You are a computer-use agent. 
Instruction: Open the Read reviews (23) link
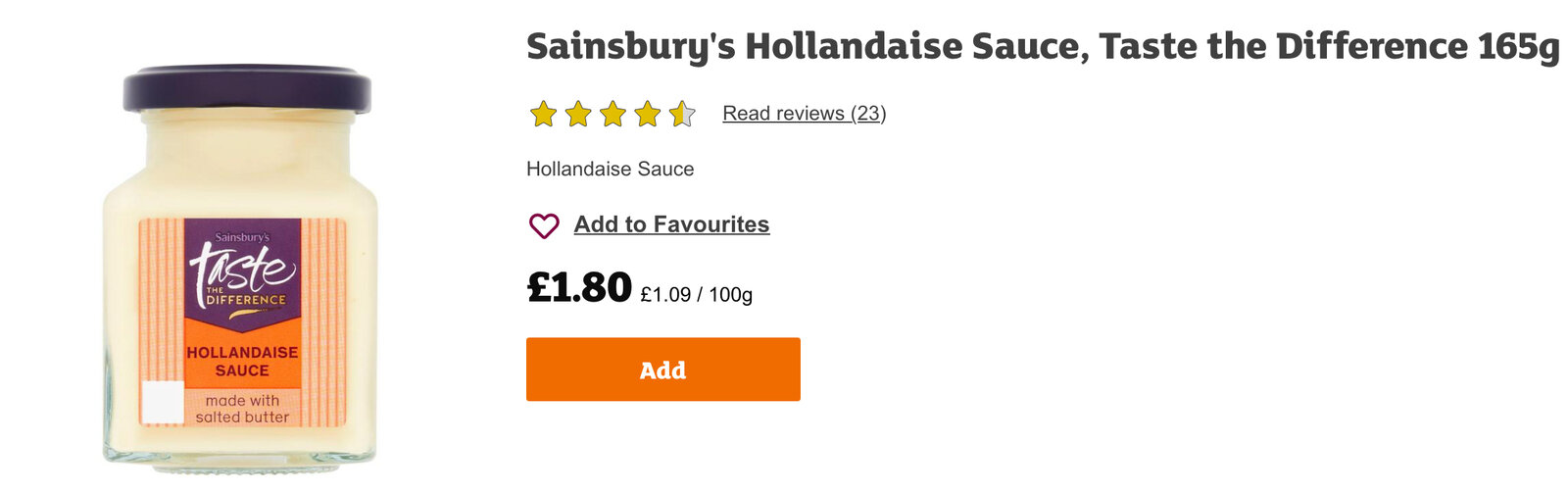(804, 114)
